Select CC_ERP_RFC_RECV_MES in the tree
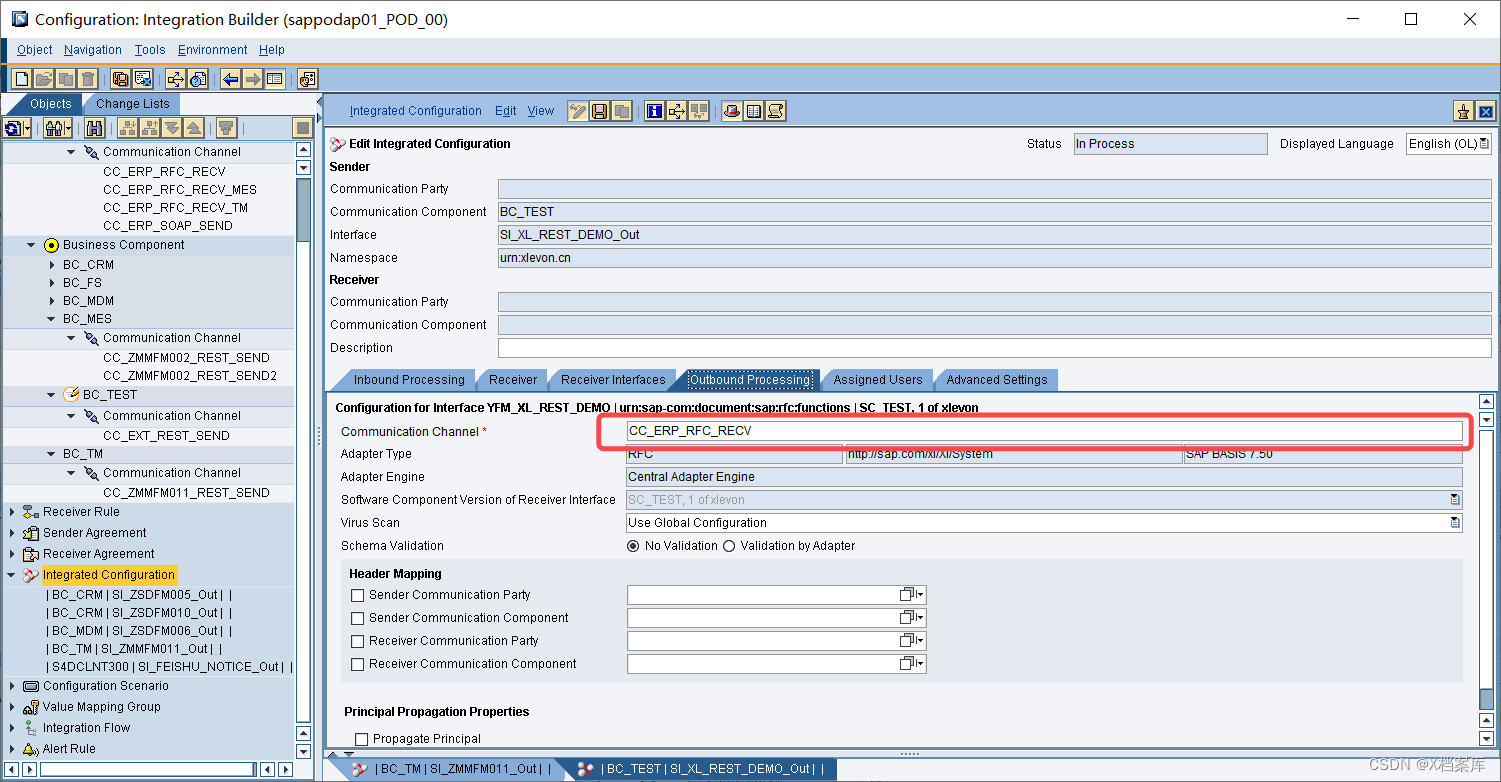Image resolution: width=1501 pixels, height=782 pixels. click(x=180, y=190)
